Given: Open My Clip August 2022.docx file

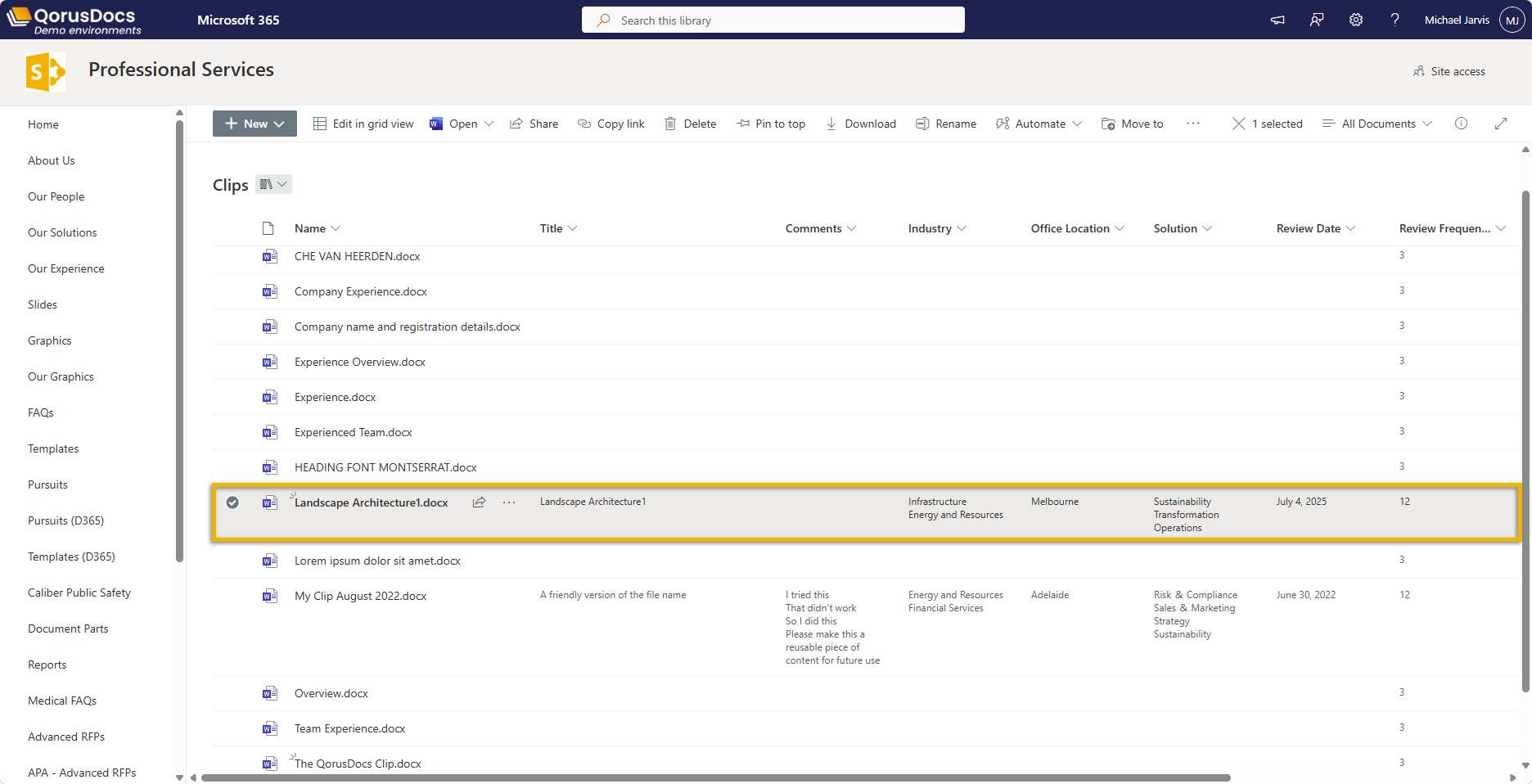Looking at the screenshot, I should [x=360, y=596].
